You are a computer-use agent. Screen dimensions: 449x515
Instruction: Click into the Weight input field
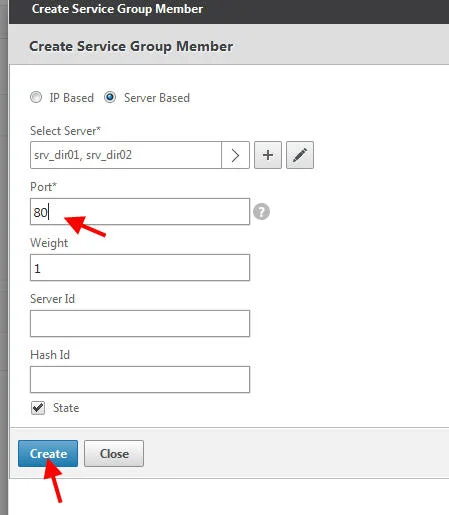pyautogui.click(x=140, y=268)
